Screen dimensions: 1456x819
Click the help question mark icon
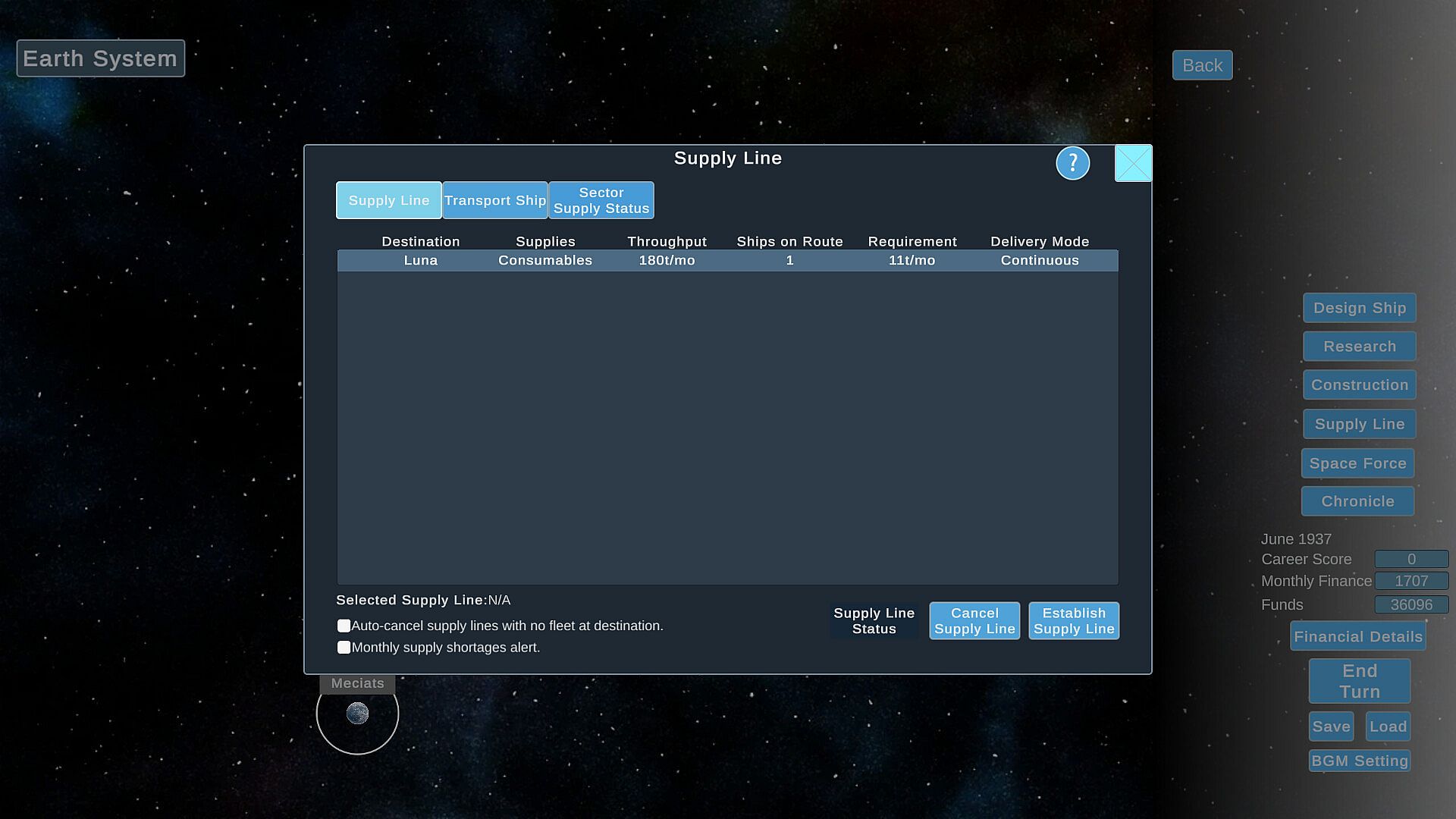[1072, 163]
